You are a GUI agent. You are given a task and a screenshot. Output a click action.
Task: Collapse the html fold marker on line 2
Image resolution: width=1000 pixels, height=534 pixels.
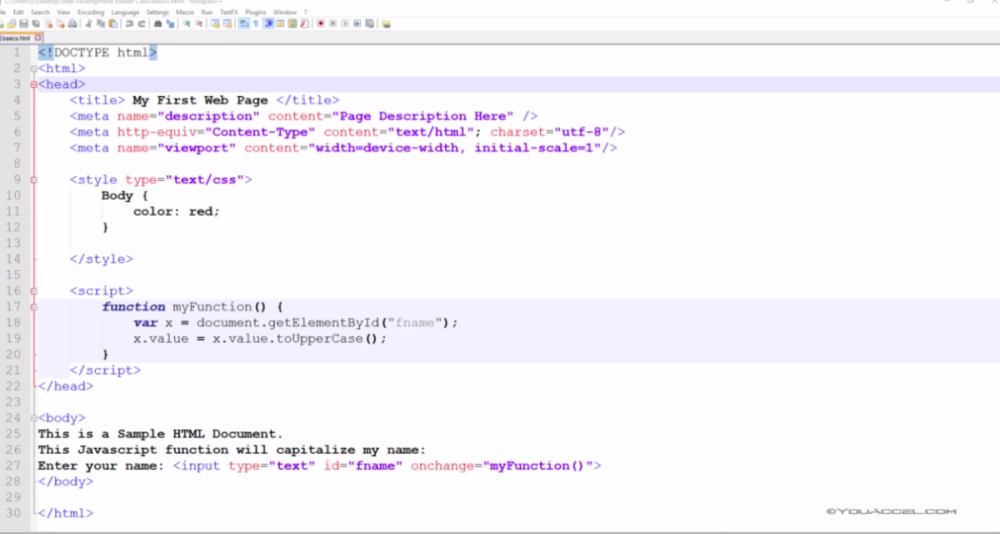34,69
